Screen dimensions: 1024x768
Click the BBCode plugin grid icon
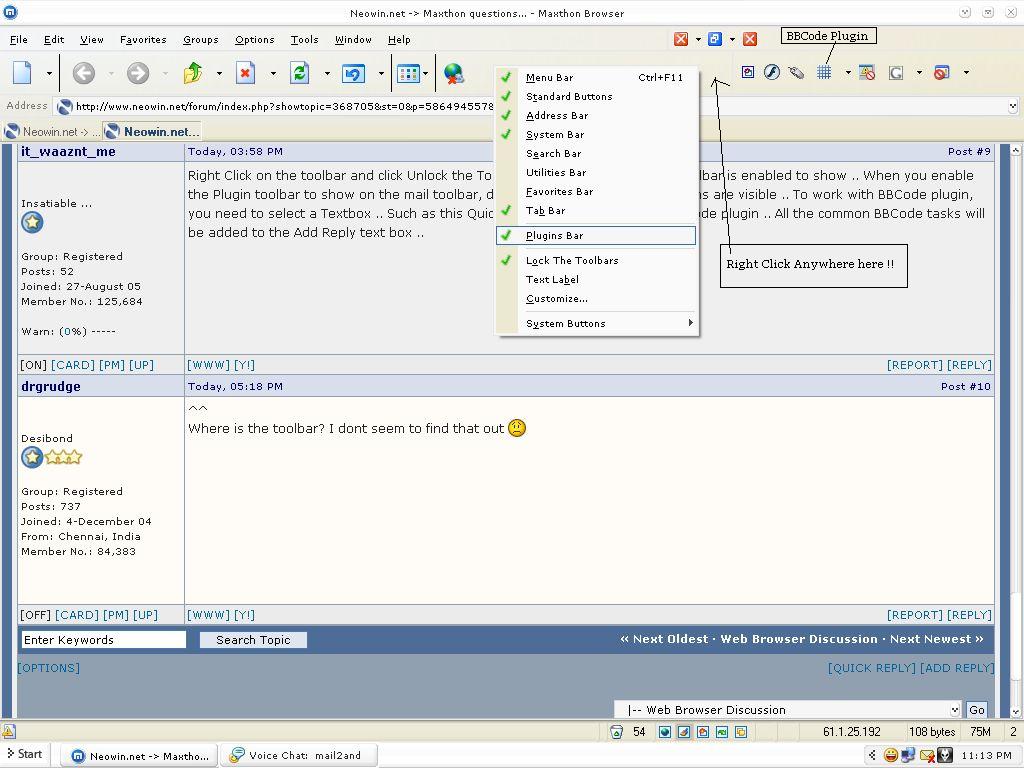click(824, 73)
